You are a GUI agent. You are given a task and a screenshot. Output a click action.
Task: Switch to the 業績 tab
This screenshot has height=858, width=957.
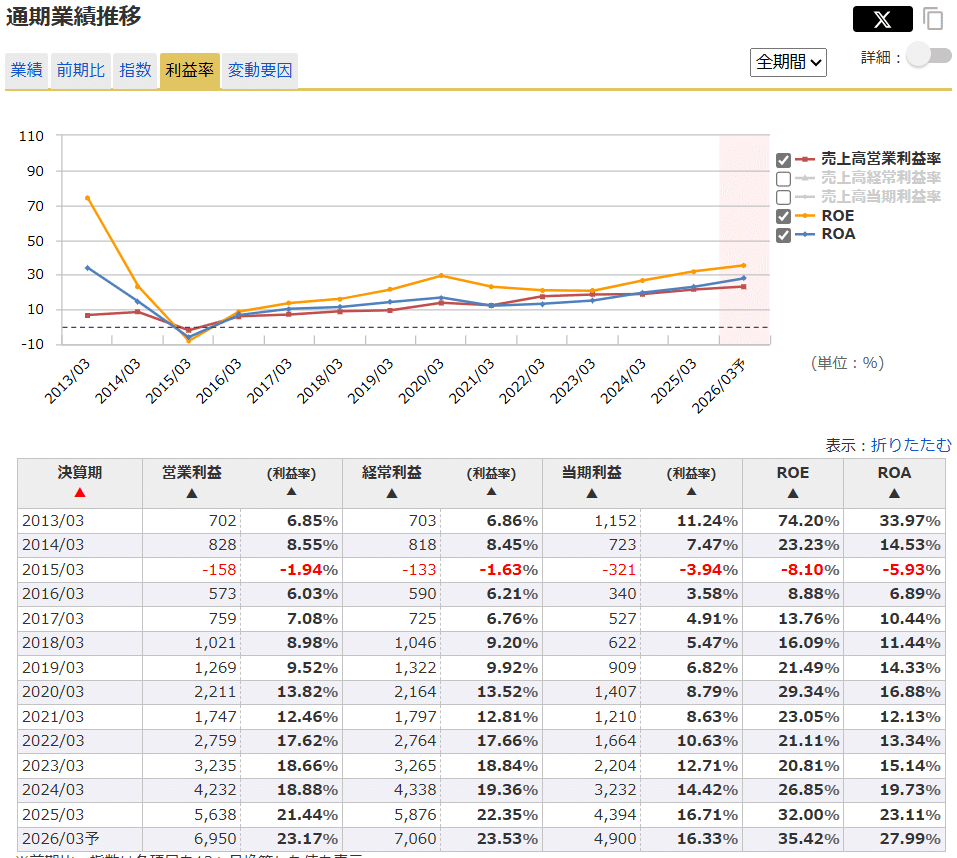click(26, 71)
